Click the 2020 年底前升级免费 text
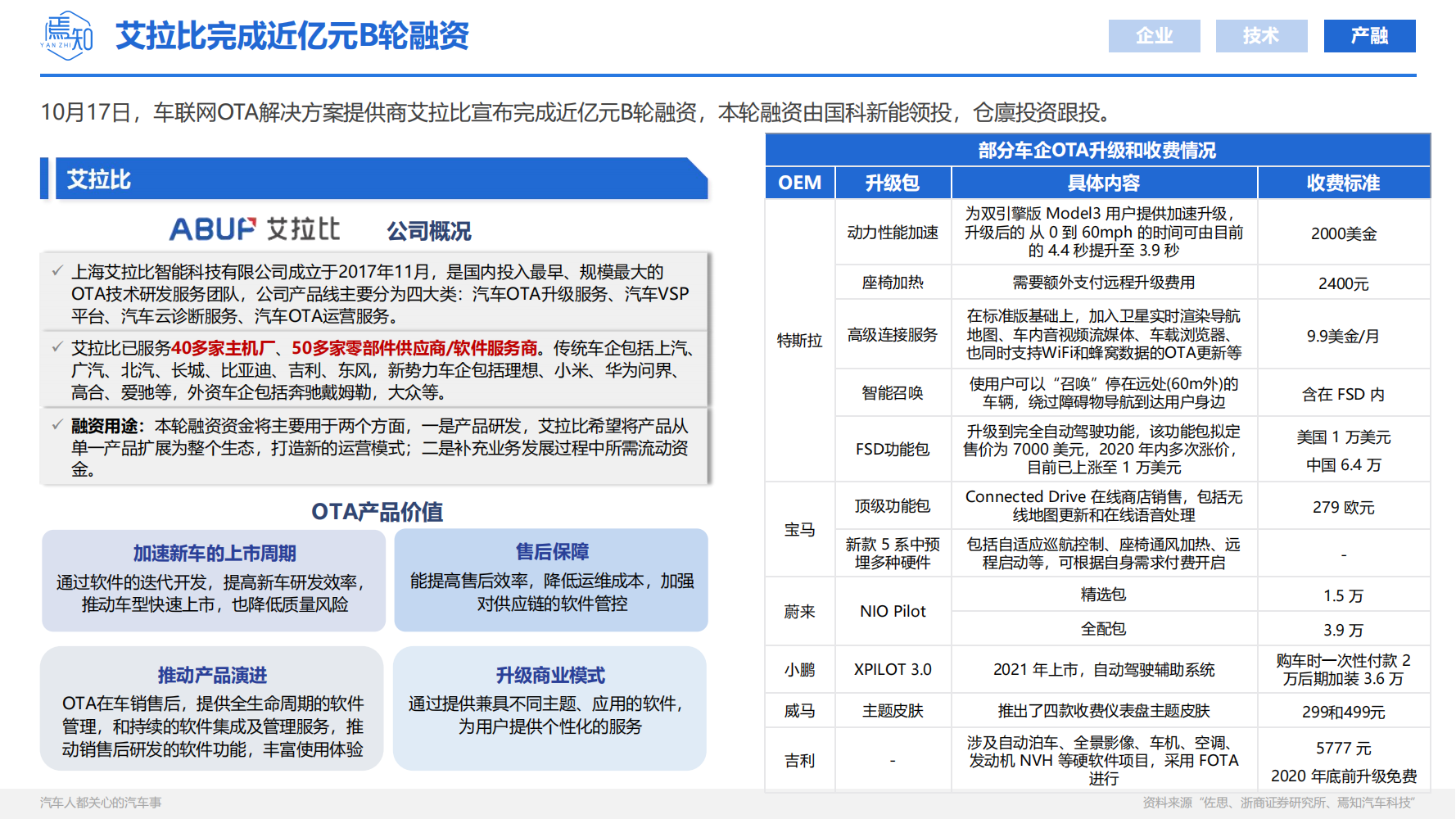This screenshot has height=819, width=1456. (x=1344, y=776)
